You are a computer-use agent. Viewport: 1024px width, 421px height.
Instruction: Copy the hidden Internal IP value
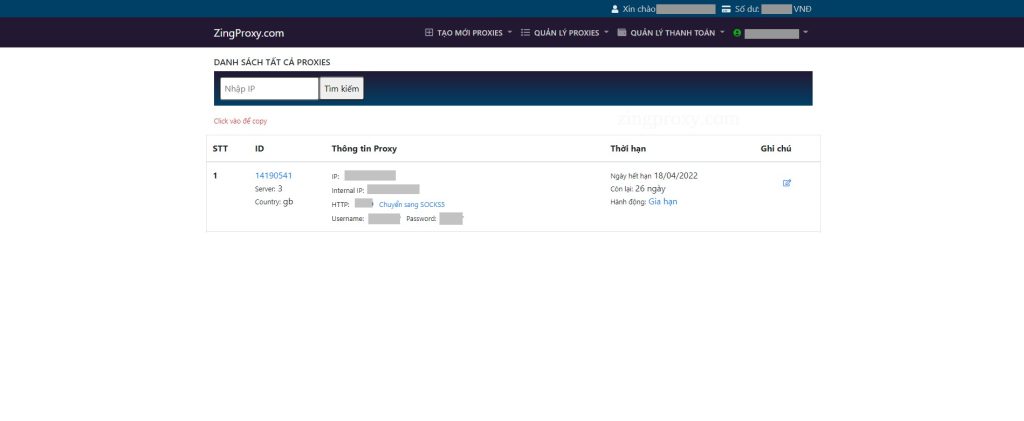393,189
